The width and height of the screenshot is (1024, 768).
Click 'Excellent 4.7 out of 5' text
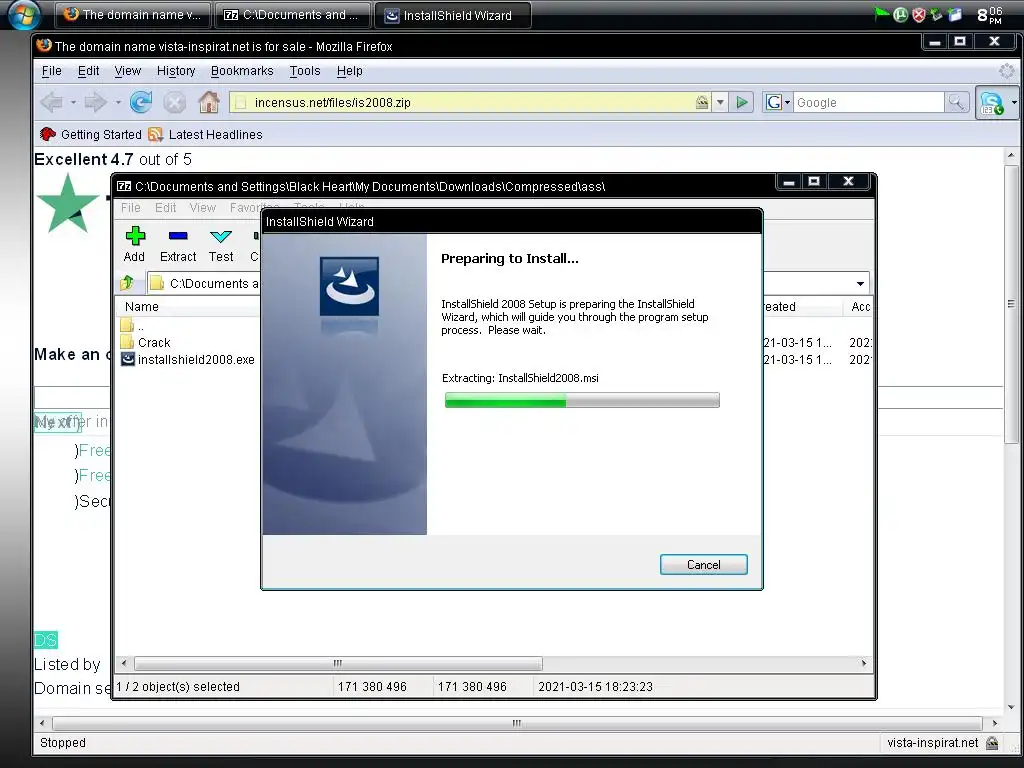click(x=113, y=159)
